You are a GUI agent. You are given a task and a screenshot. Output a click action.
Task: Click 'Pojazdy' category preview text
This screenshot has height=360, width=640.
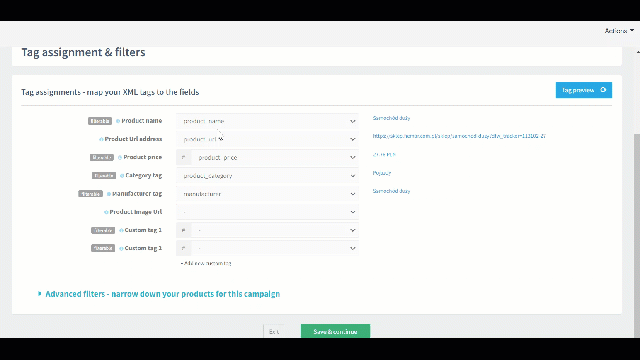point(382,173)
